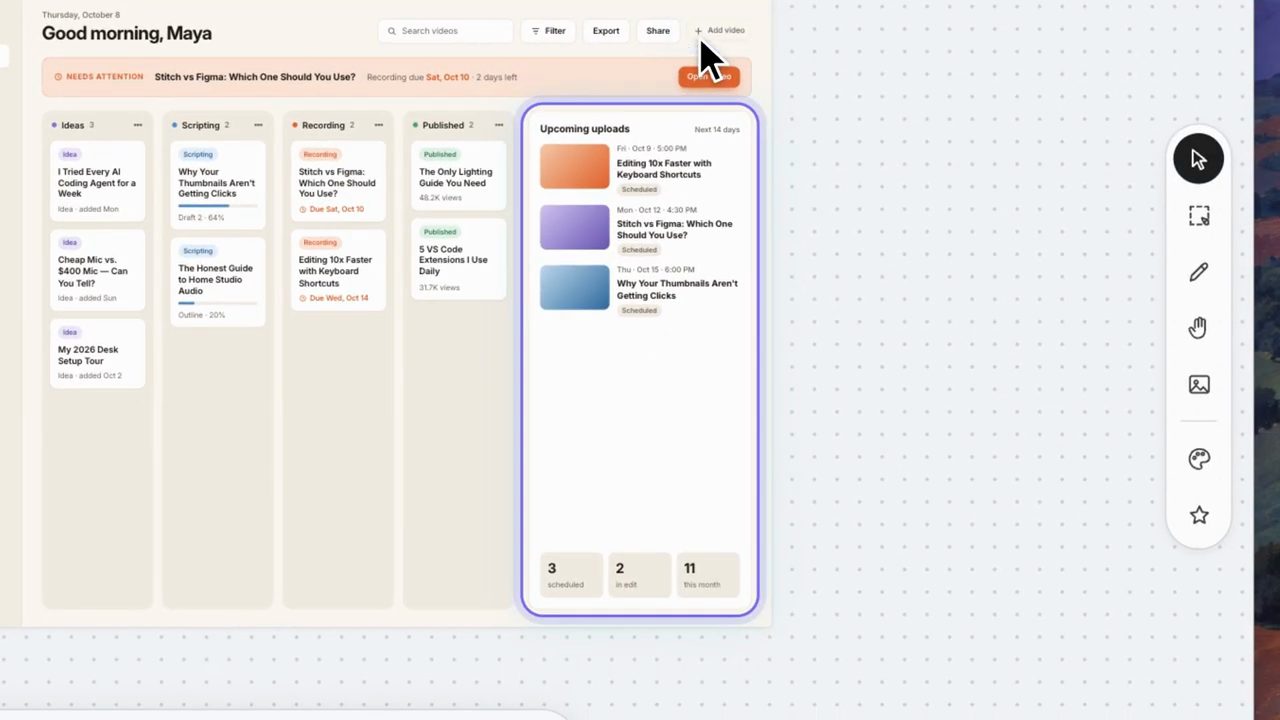Open "The Only Lighting Guide You Need" card
1280x720 pixels.
(458, 176)
